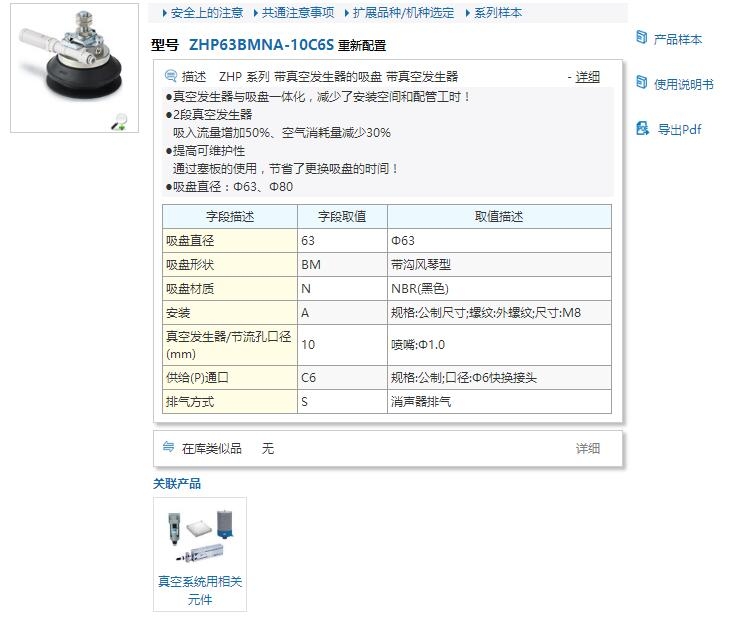Click the 真空发生器/节流孔口径 field cell
Image resolution: width=746 pixels, height=638 pixels.
[x=230, y=345]
